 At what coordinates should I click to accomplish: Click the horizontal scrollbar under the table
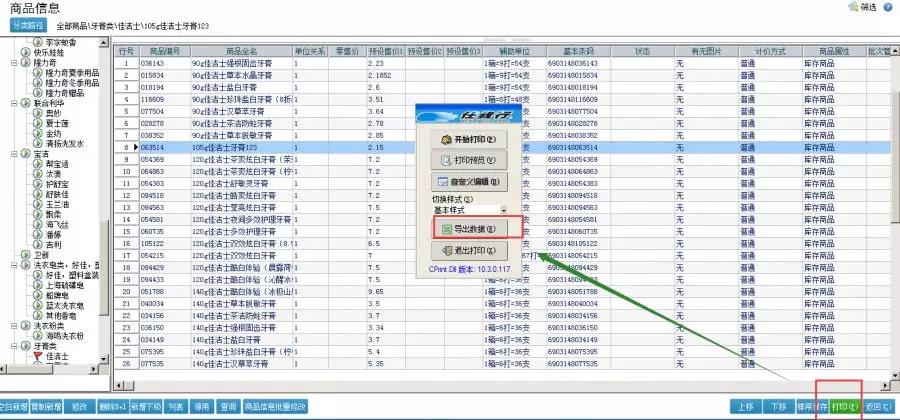tap(400, 388)
